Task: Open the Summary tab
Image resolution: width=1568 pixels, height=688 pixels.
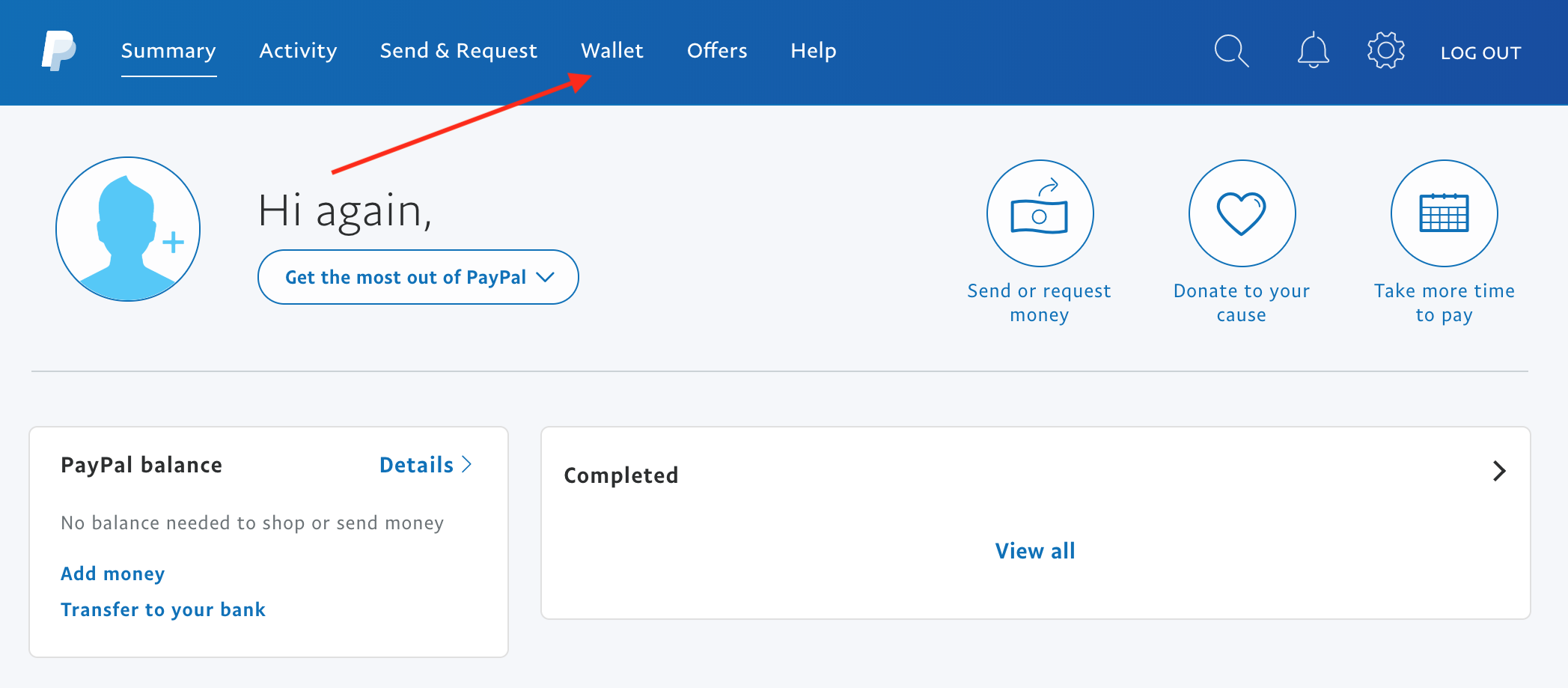Action: [168, 51]
